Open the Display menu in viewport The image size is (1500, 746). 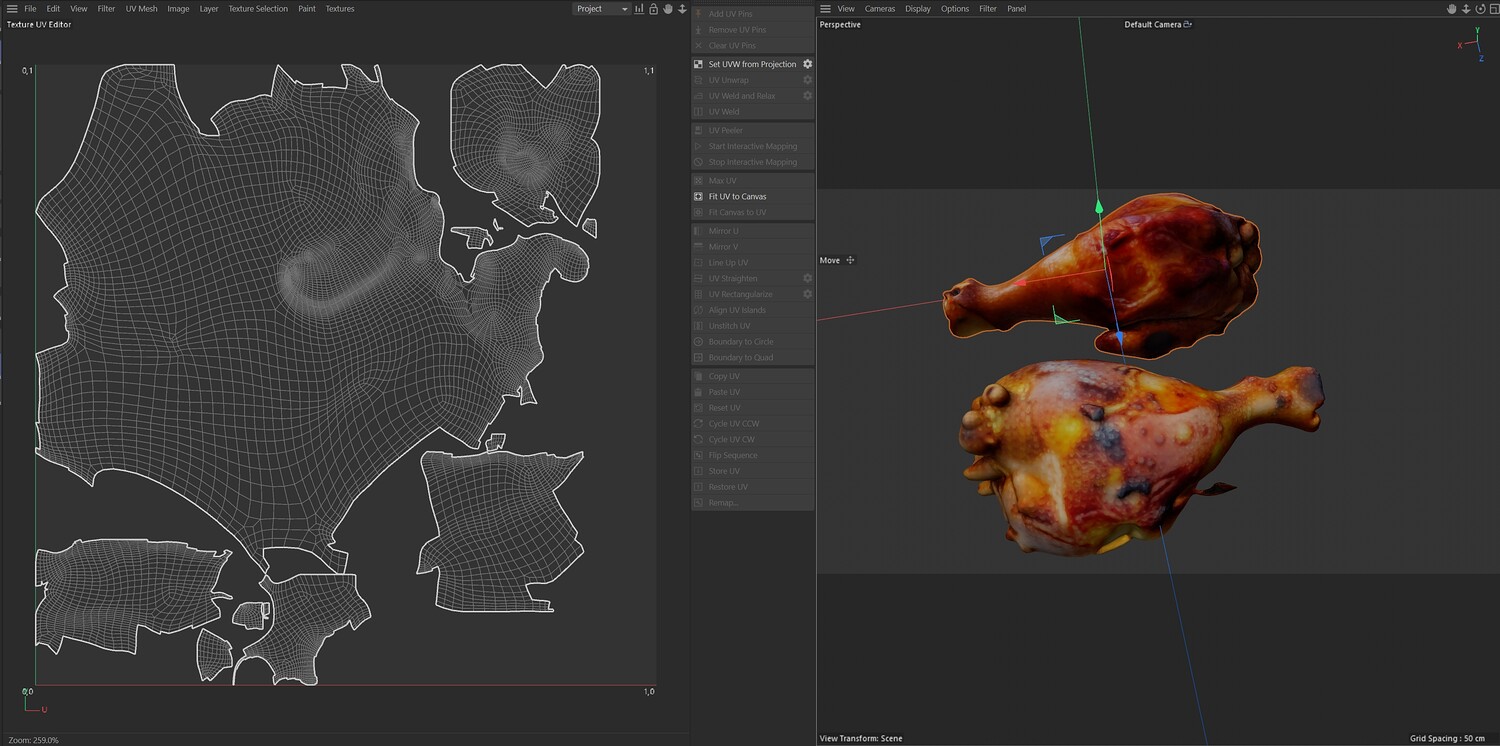(918, 9)
